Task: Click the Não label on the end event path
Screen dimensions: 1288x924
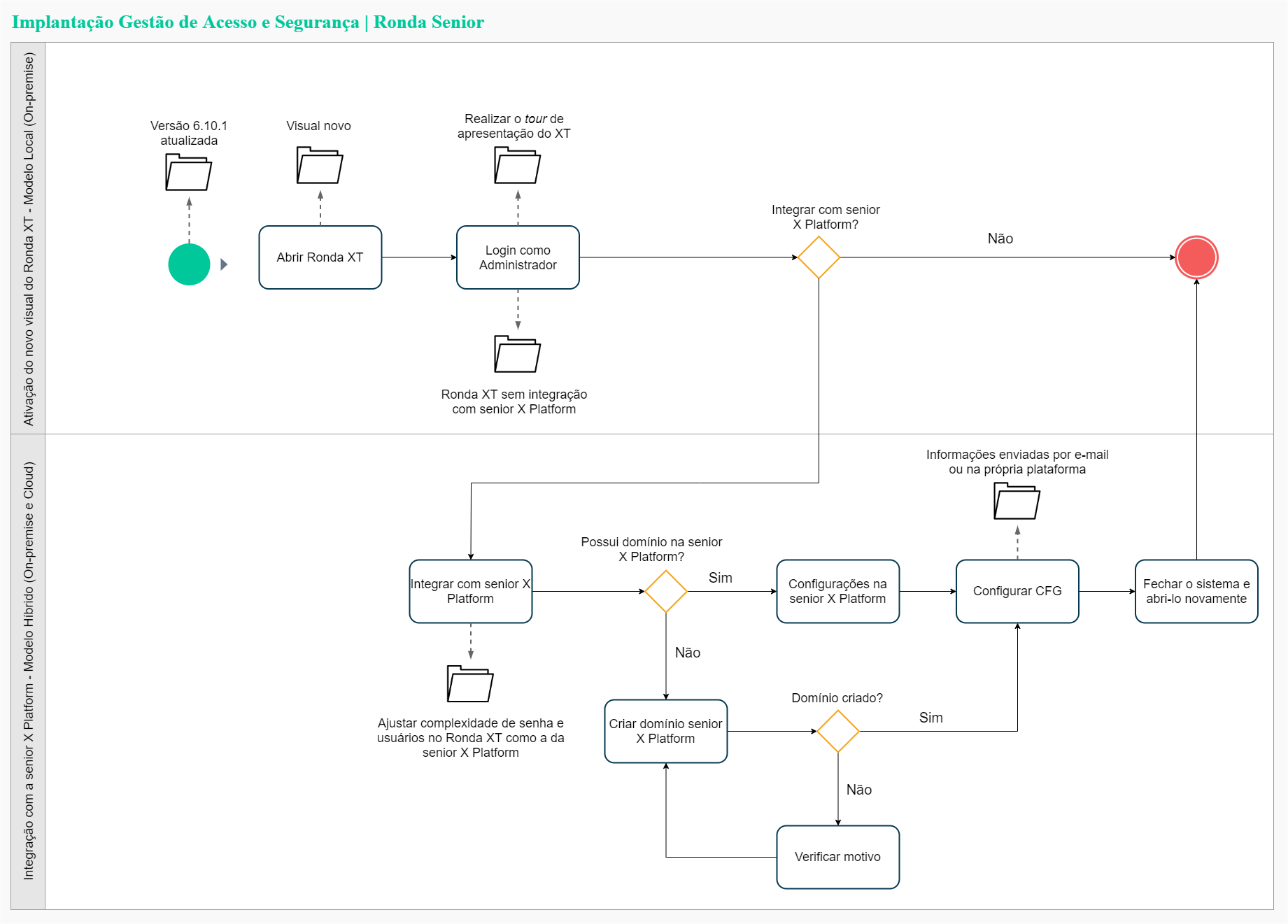Action: coord(1000,239)
